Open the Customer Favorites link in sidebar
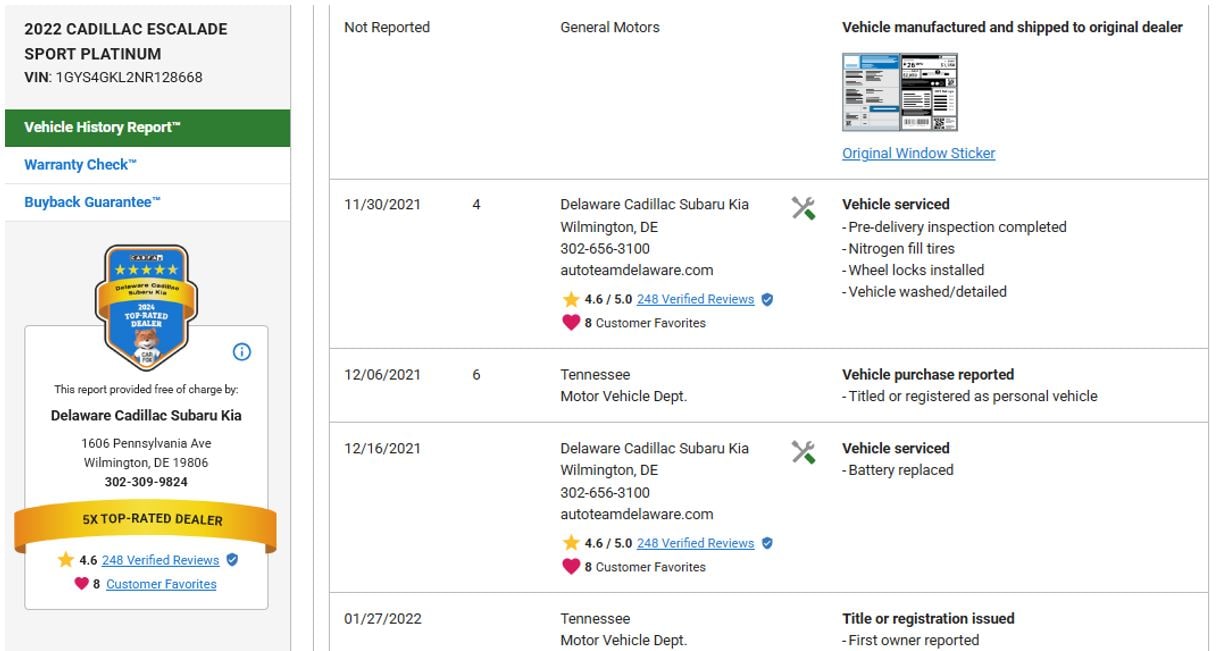 (161, 584)
